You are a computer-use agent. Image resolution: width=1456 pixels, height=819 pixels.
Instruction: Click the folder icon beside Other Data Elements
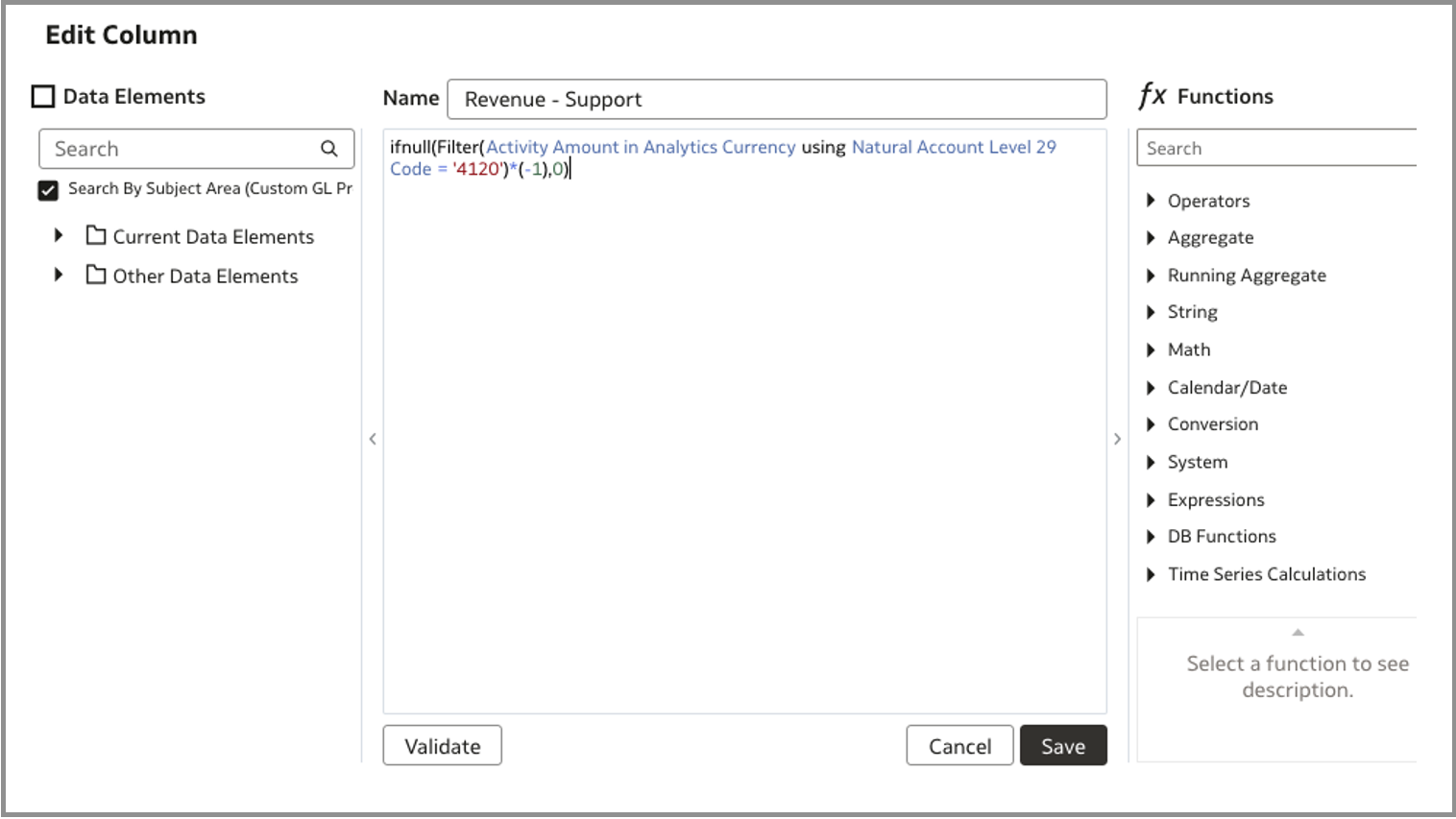(95, 276)
